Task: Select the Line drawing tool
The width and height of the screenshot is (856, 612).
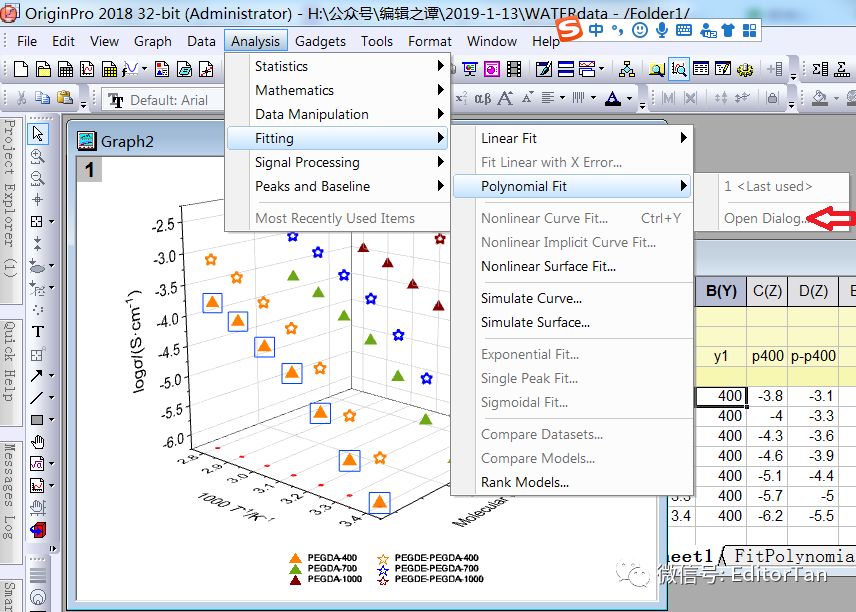Action: coord(37,397)
